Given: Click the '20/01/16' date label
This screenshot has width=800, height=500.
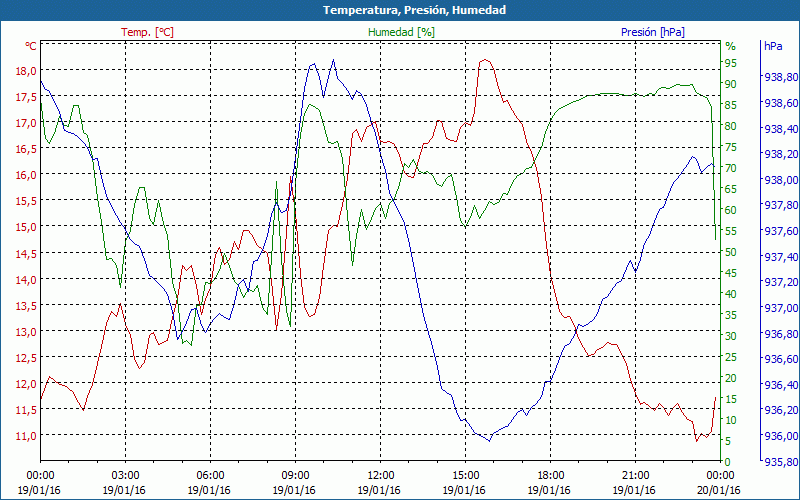Looking at the screenshot, I should 719,491.
